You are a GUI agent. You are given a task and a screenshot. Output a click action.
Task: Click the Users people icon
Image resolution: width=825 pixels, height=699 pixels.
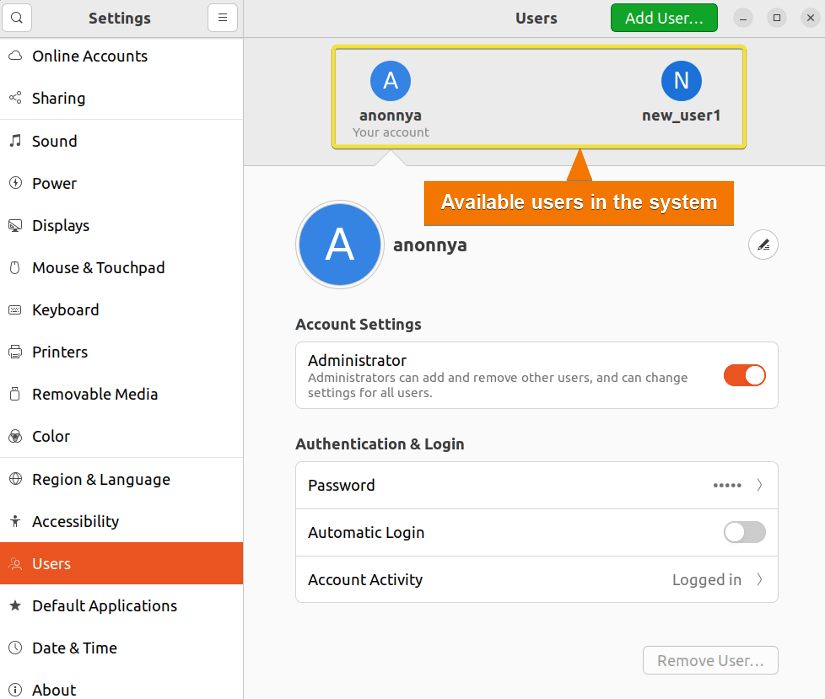coord(15,564)
